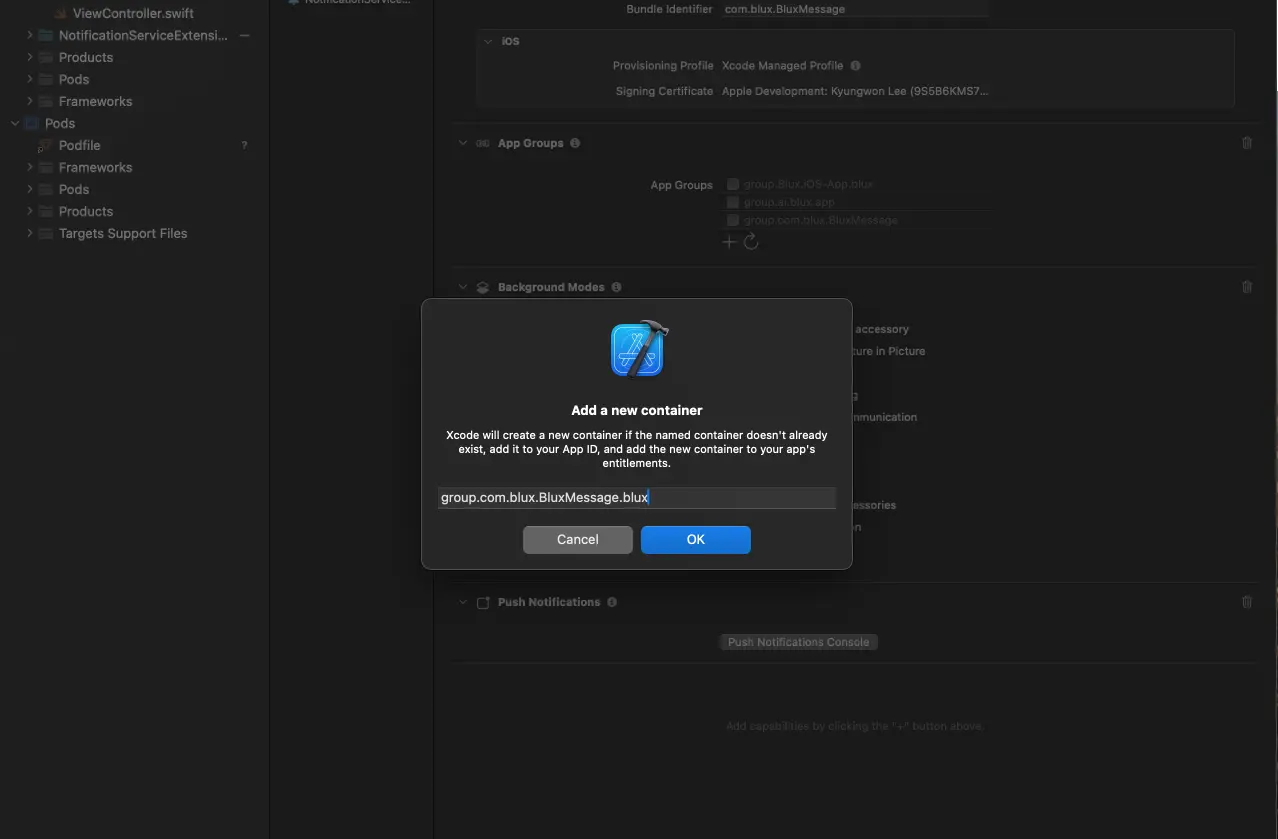Collapse the Pods project chevron
Image resolution: width=1278 pixels, height=839 pixels.
pyautogui.click(x=15, y=123)
